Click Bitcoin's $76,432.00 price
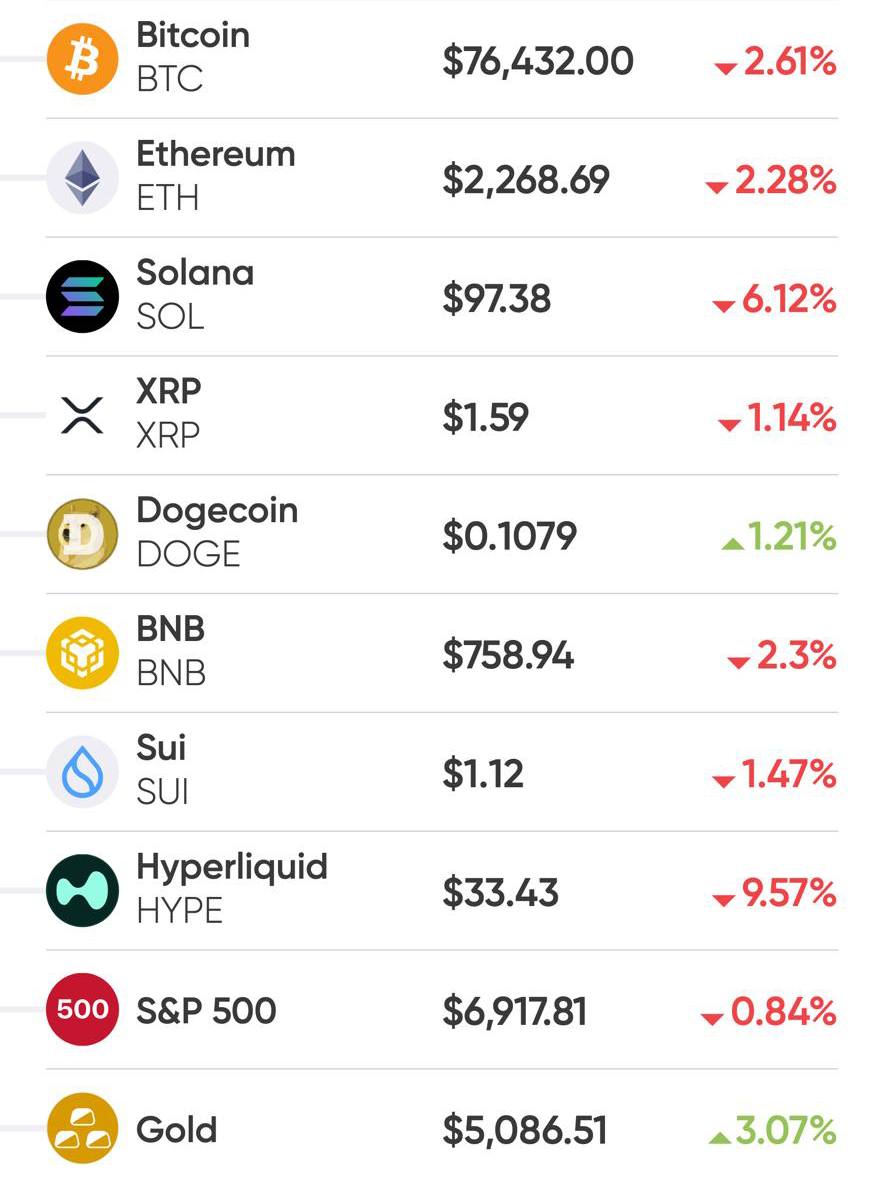 (538, 61)
